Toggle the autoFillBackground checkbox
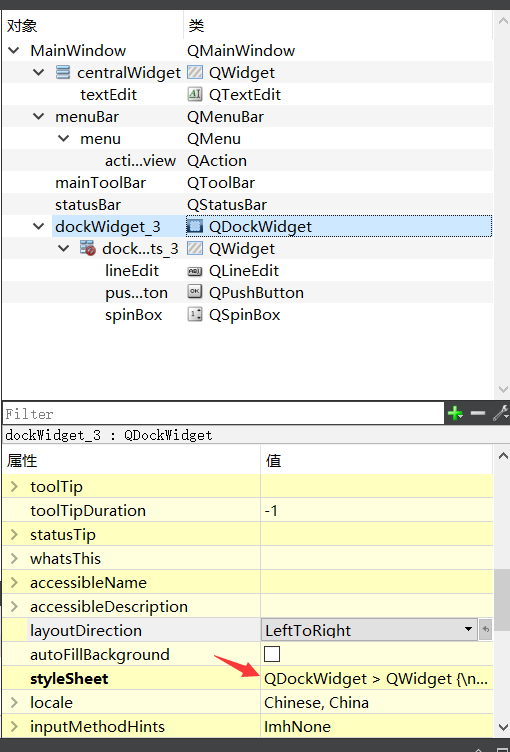 [272, 654]
